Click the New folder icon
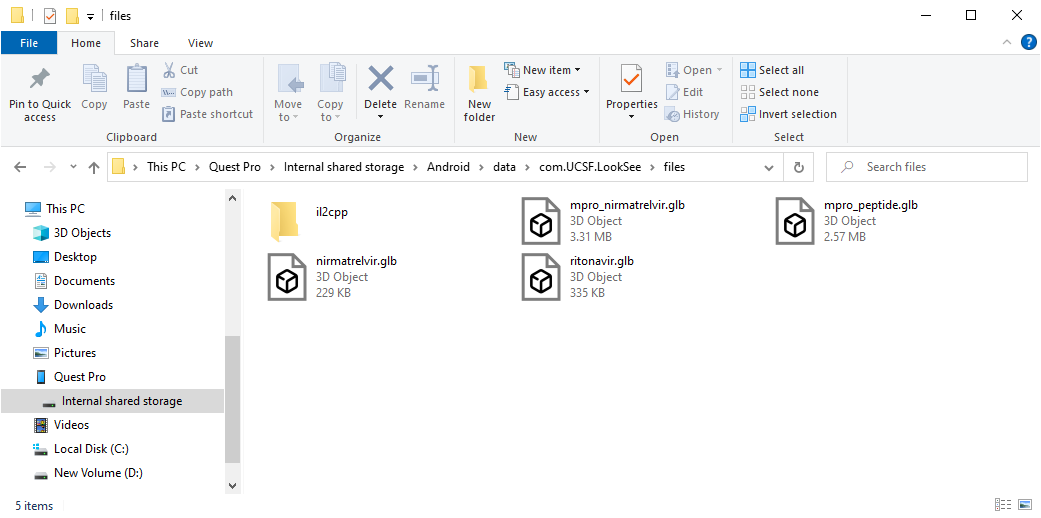Image resolution: width=1041 pixels, height=518 pixels. (479, 80)
